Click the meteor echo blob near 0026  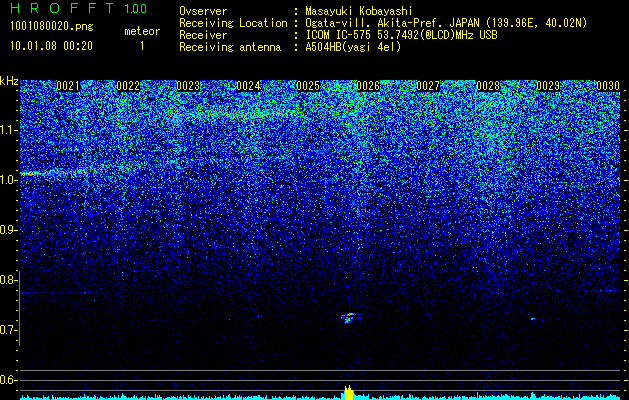(x=350, y=318)
